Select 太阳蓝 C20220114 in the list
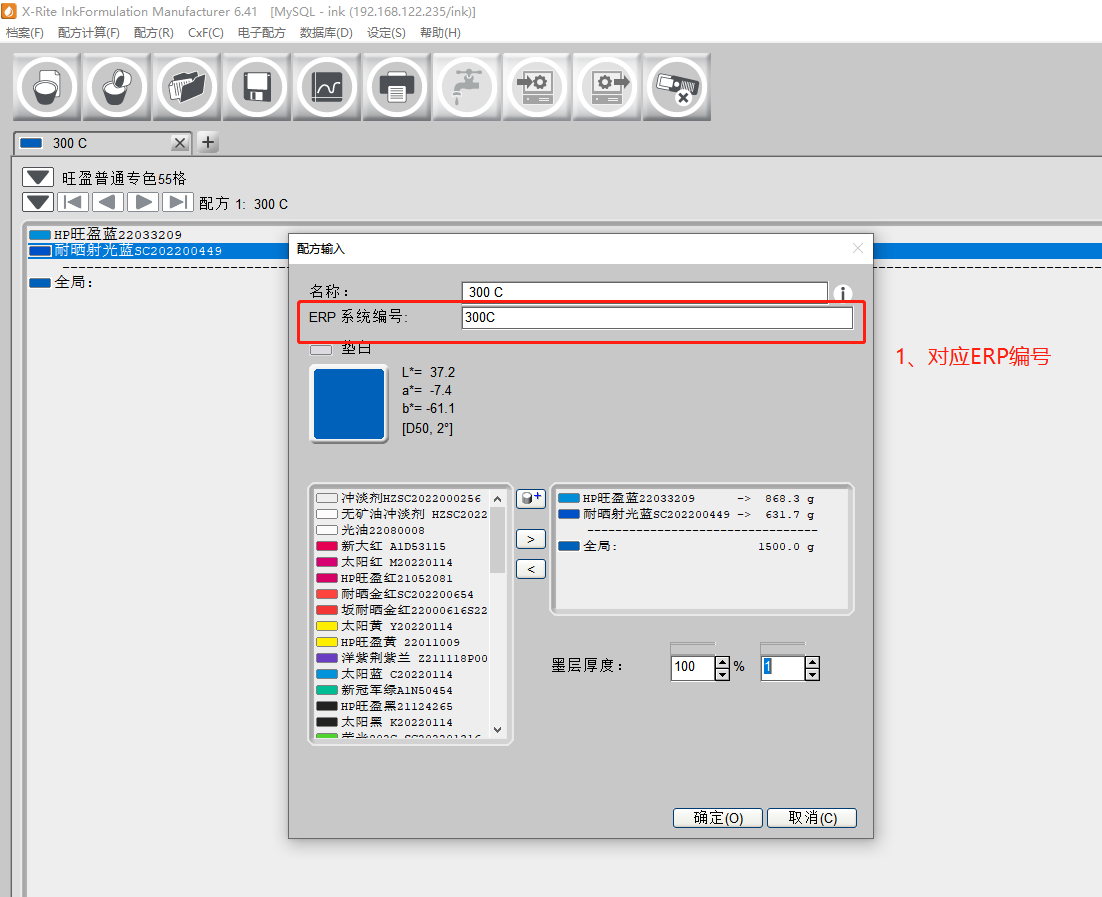The height and width of the screenshot is (897, 1102). point(401,674)
